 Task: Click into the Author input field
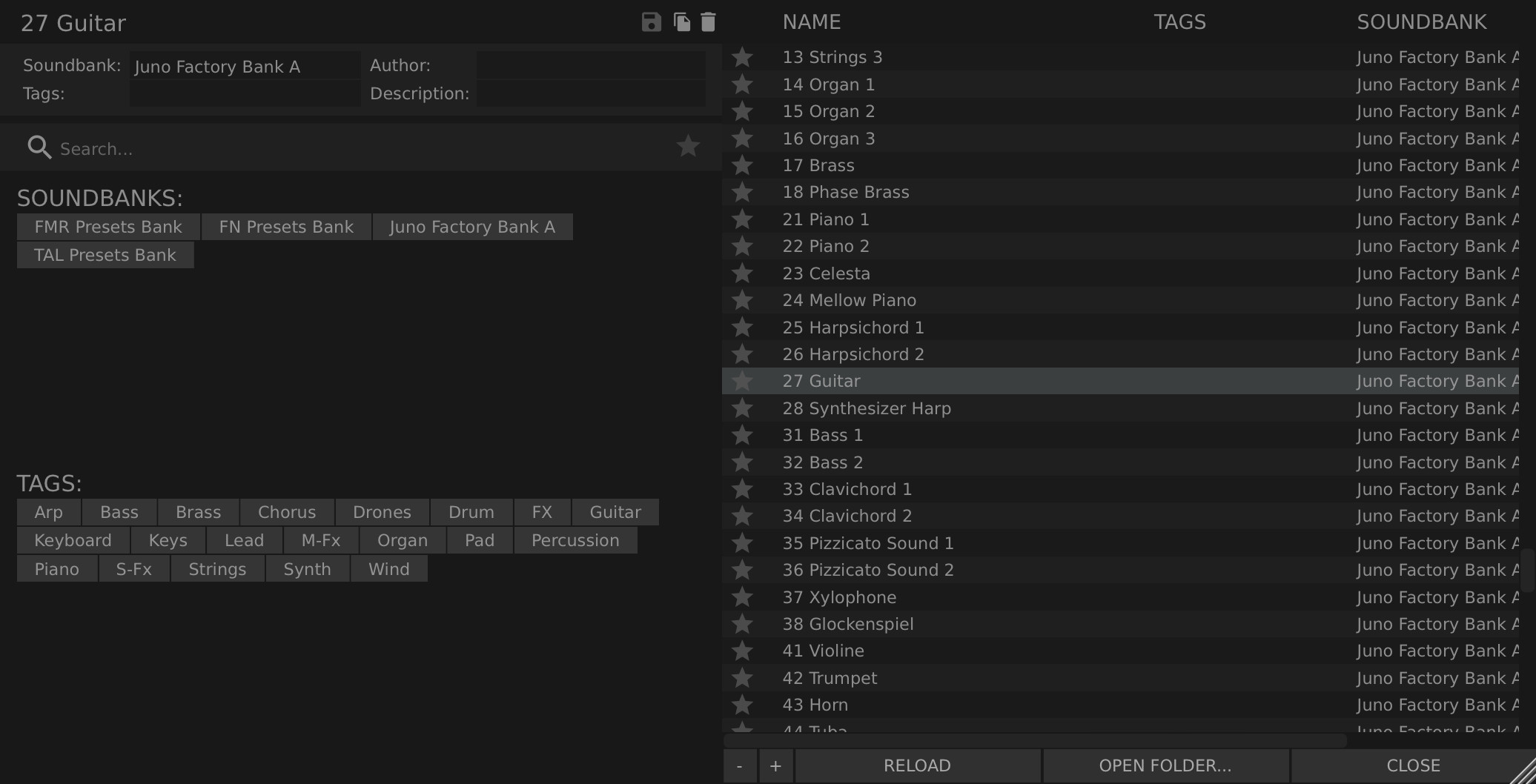pyautogui.click(x=590, y=65)
